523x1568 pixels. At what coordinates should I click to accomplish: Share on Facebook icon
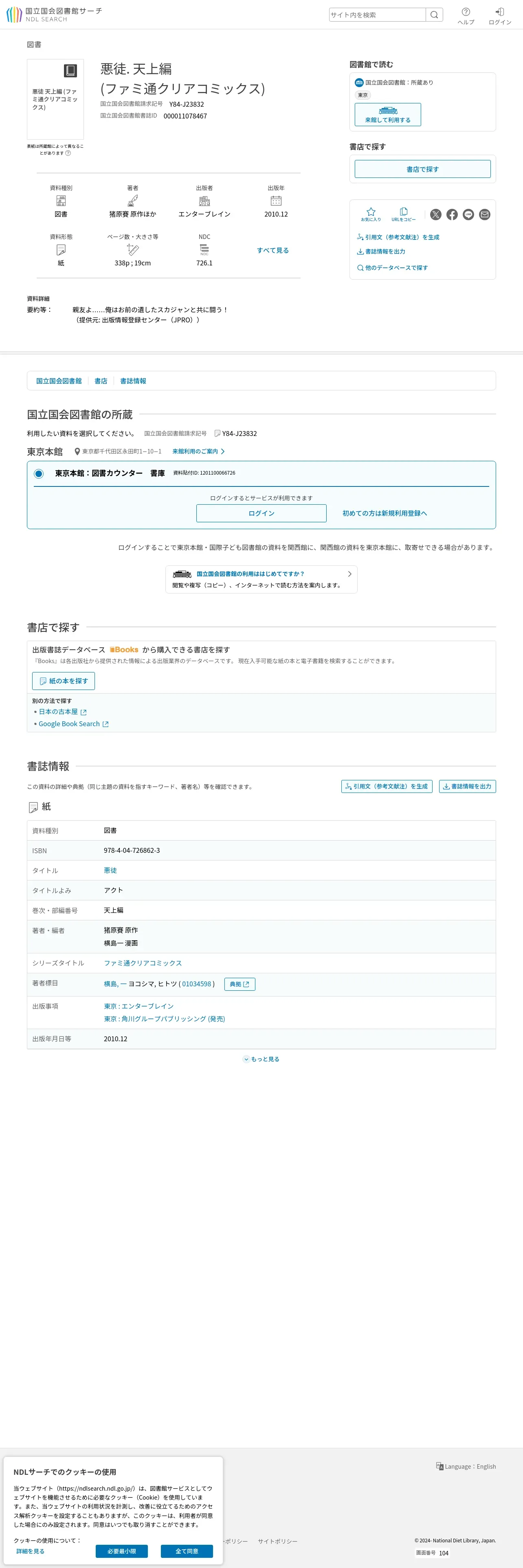(x=452, y=214)
